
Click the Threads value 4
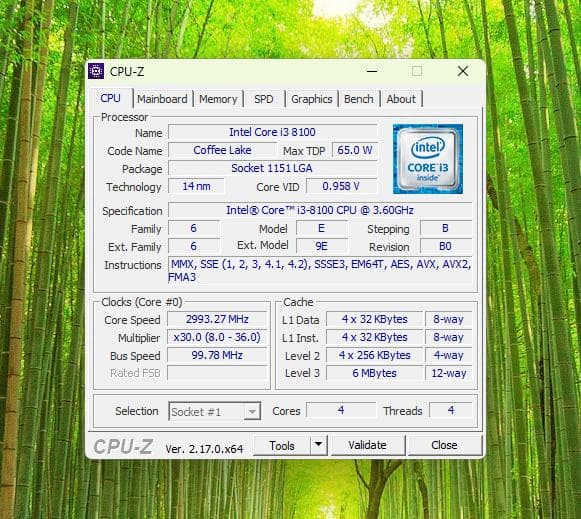[451, 410]
